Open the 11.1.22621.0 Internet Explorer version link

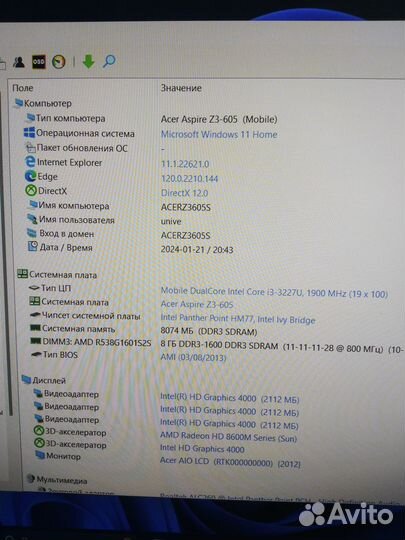pos(185,164)
